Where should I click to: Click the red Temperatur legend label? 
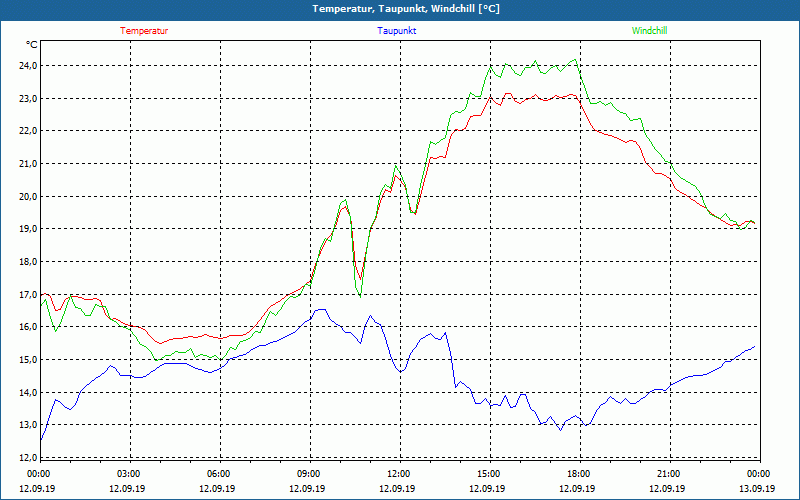[144, 31]
